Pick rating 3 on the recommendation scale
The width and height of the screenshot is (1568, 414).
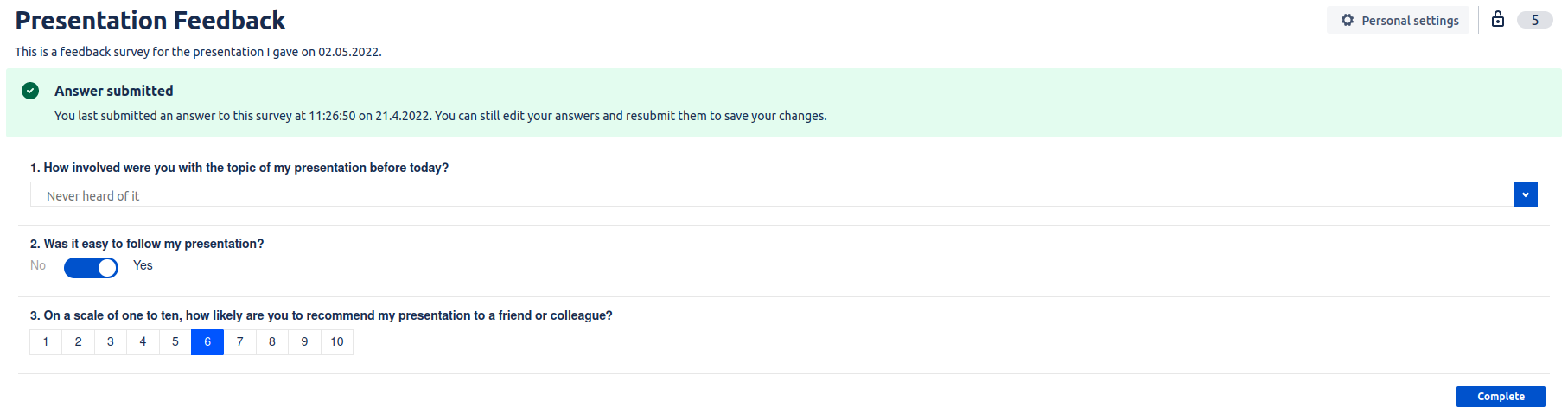click(111, 342)
